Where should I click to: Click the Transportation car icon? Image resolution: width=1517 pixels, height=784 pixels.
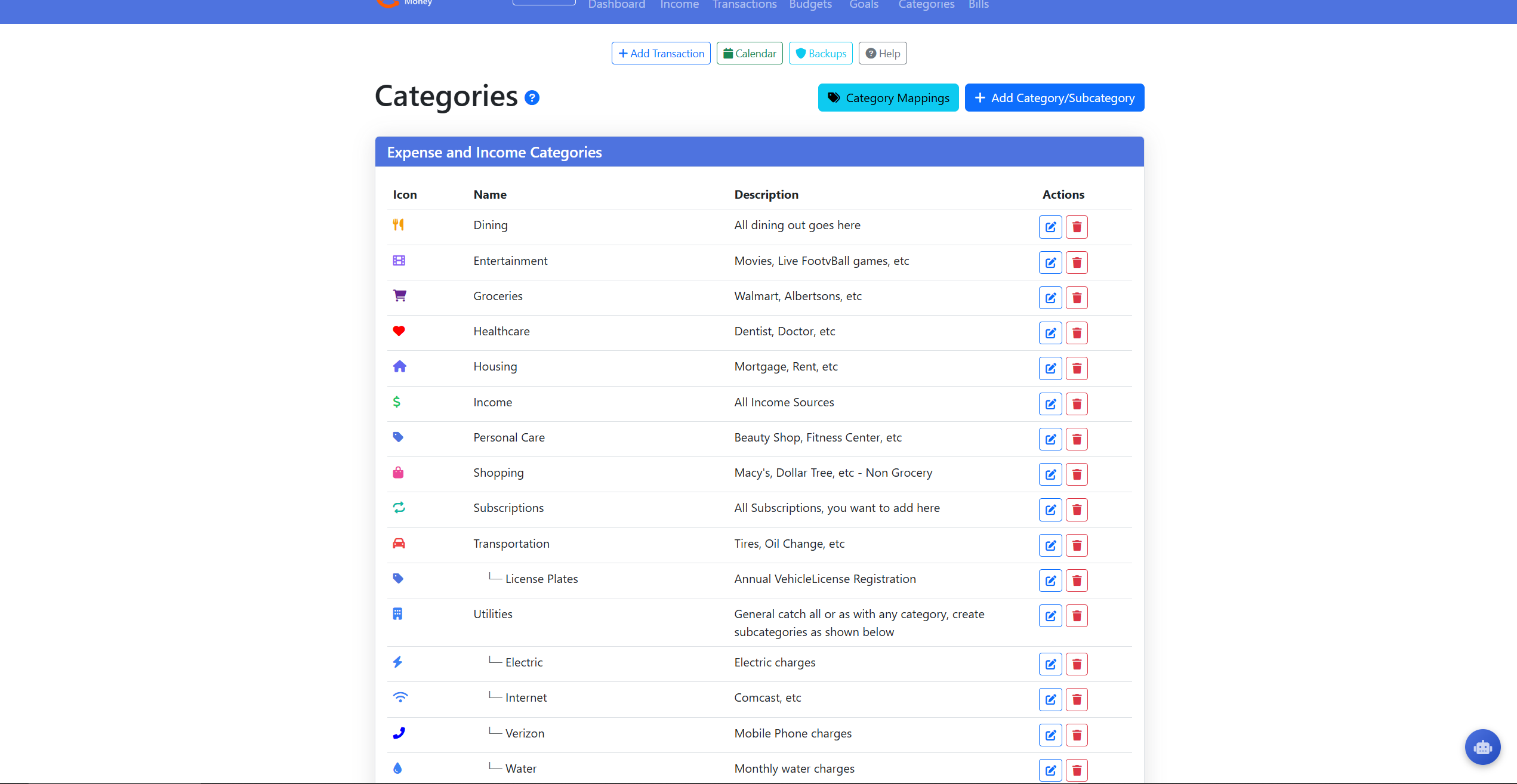(399, 543)
